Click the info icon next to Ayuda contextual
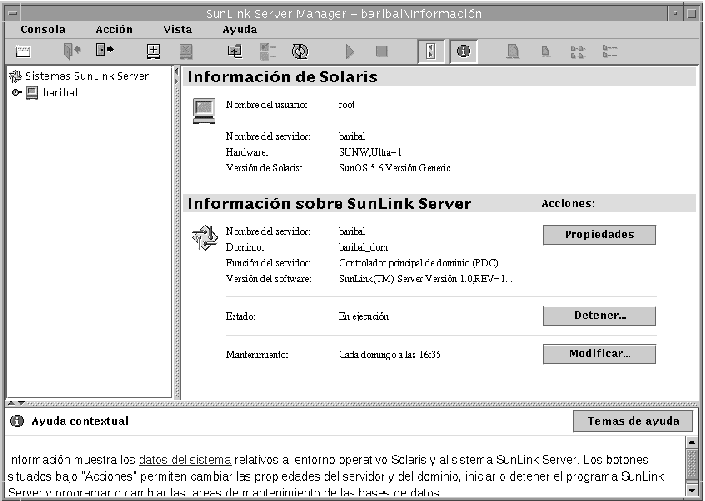This screenshot has height=501, width=705. tap(17, 421)
